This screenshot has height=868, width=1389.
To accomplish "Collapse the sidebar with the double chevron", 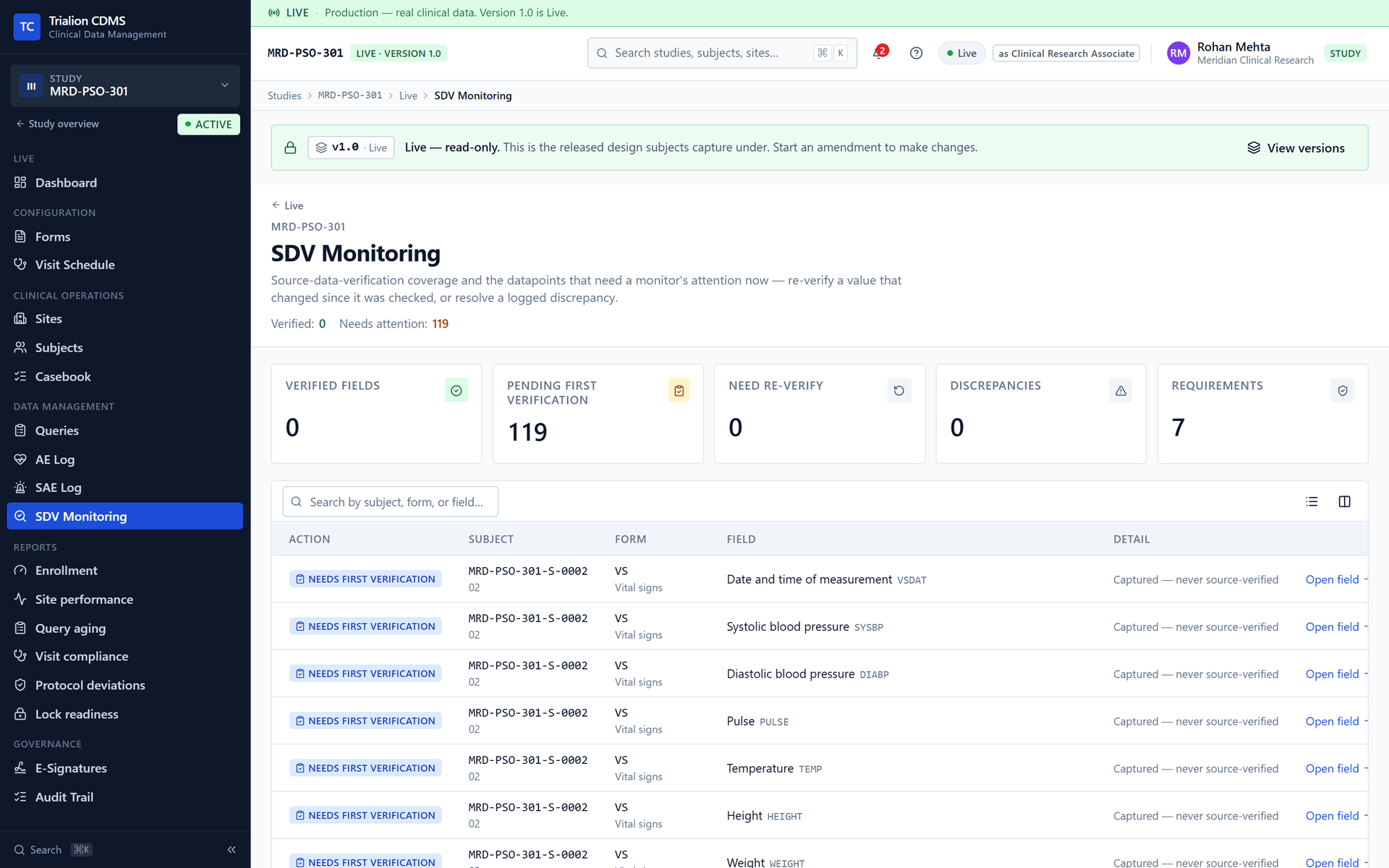I will click(231, 850).
